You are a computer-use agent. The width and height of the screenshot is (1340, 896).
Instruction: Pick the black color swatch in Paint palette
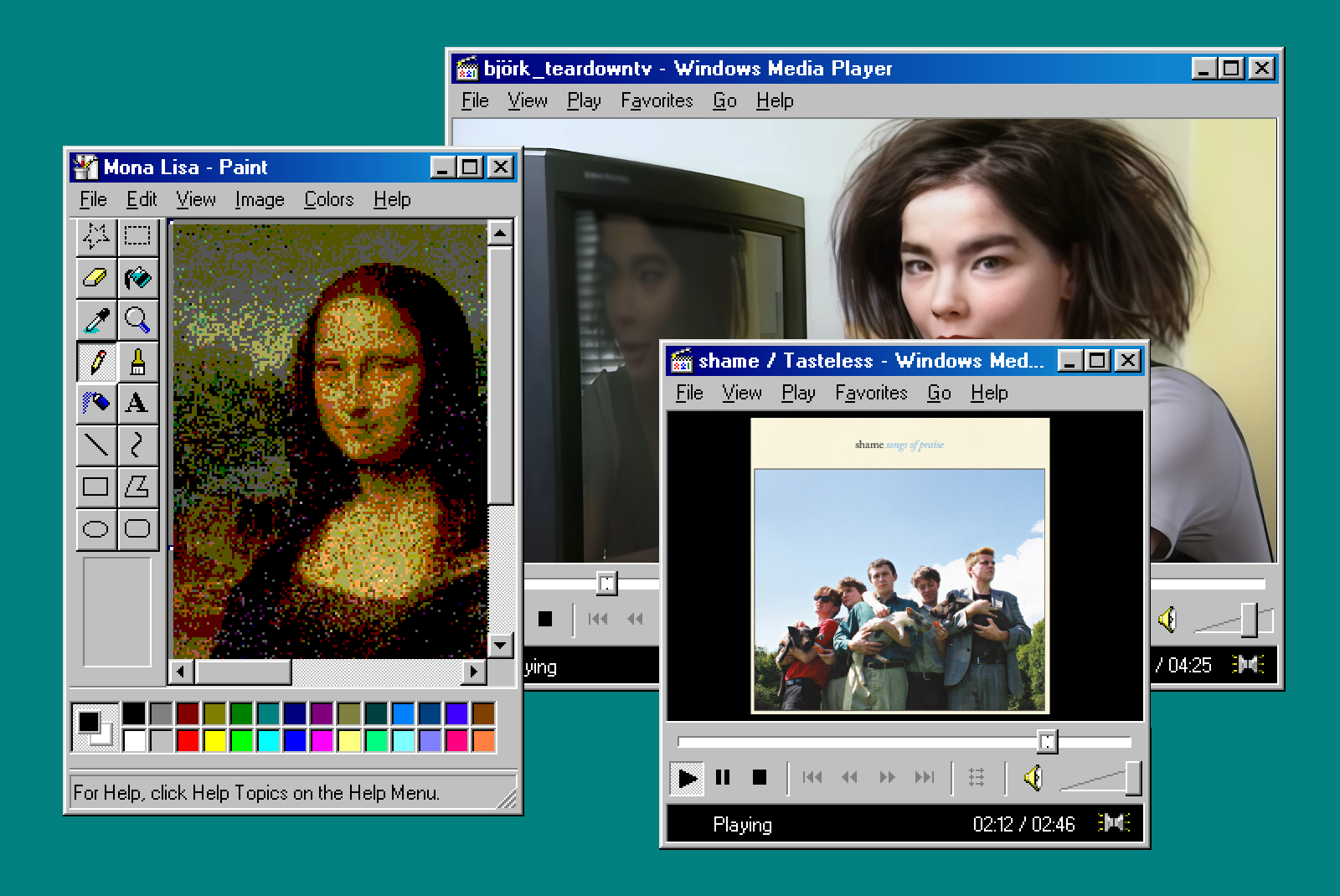pos(134,713)
